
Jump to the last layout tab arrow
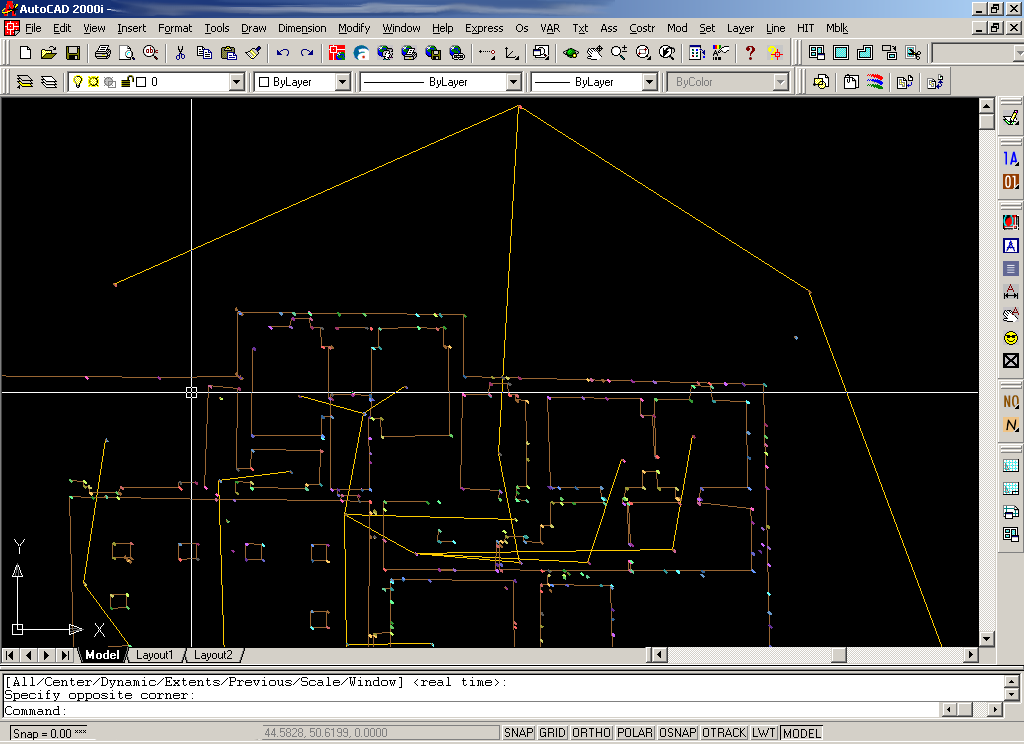[65, 655]
